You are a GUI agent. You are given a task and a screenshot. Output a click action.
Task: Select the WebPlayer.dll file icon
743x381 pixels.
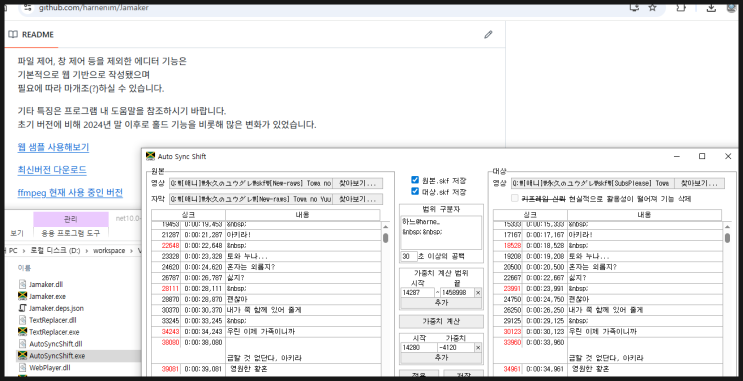coord(22,367)
